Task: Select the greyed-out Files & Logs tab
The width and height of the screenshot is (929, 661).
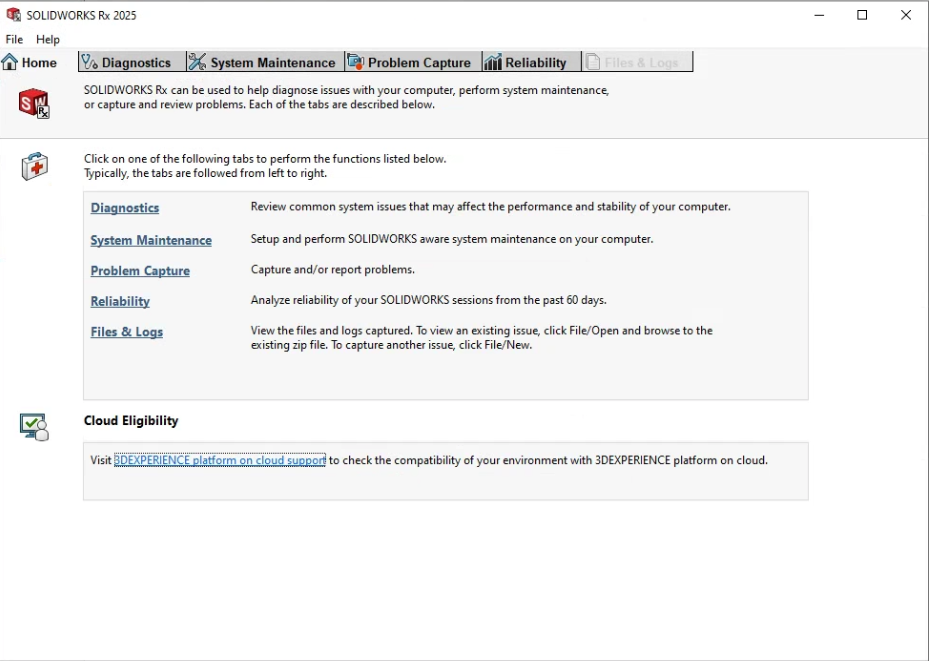Action: pyautogui.click(x=638, y=62)
